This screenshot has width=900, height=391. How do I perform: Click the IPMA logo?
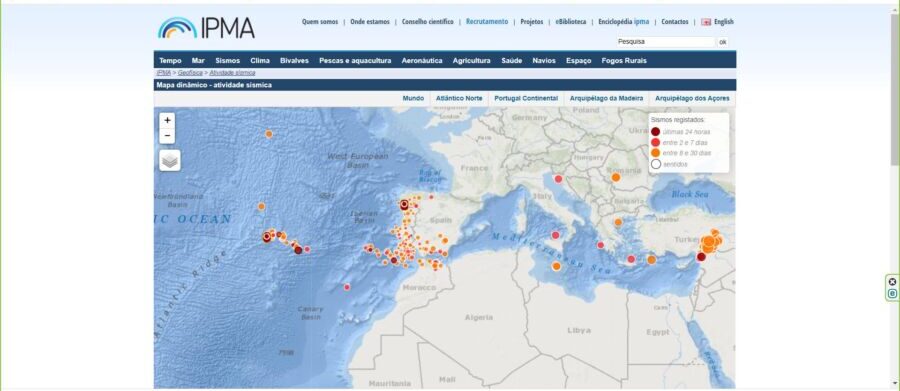206,28
